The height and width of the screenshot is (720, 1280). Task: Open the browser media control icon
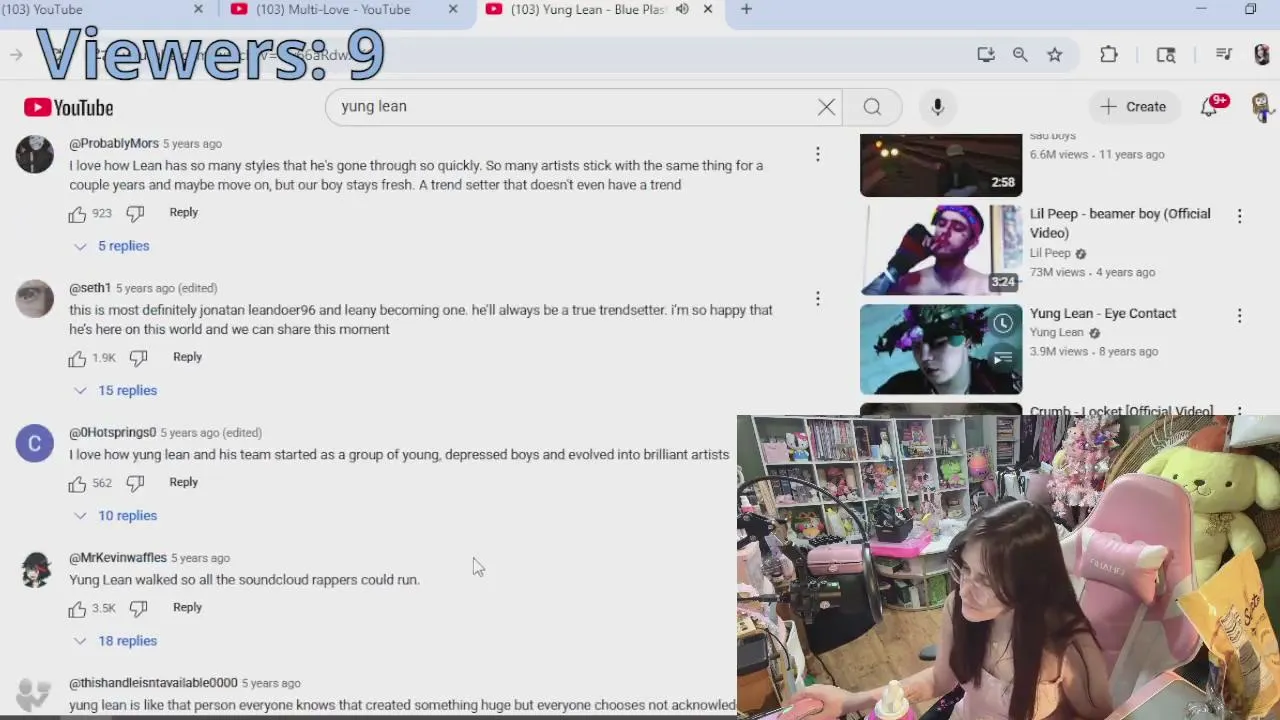coord(1223,55)
